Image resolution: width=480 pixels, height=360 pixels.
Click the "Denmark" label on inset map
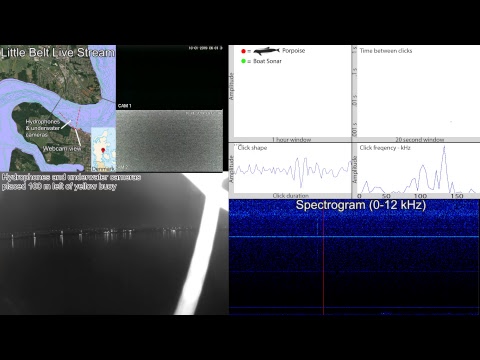point(103,169)
